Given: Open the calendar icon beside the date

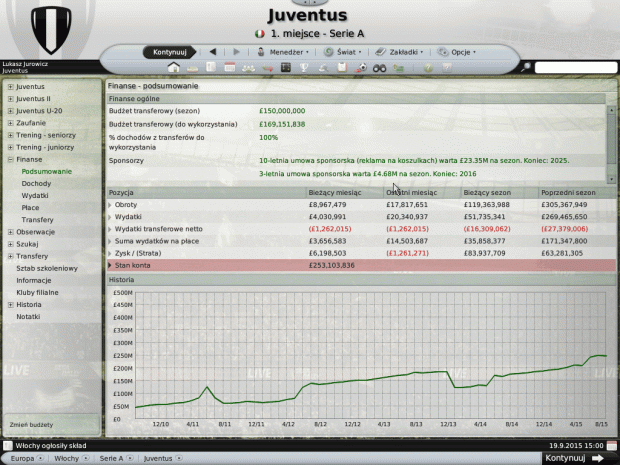Looking at the screenshot, I should [x=611, y=446].
